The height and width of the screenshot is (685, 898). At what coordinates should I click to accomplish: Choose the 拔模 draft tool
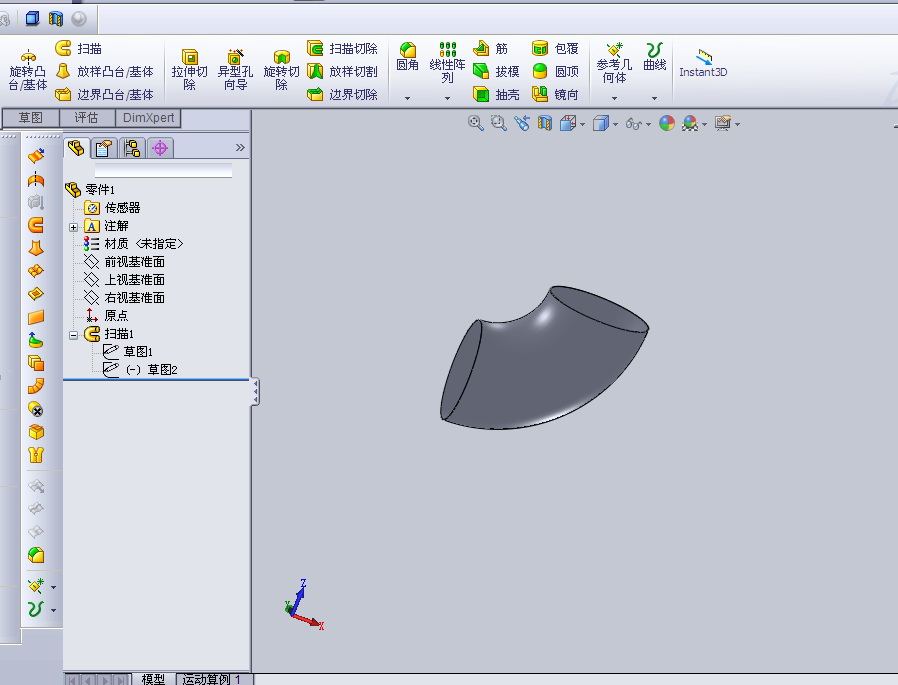(x=497, y=72)
